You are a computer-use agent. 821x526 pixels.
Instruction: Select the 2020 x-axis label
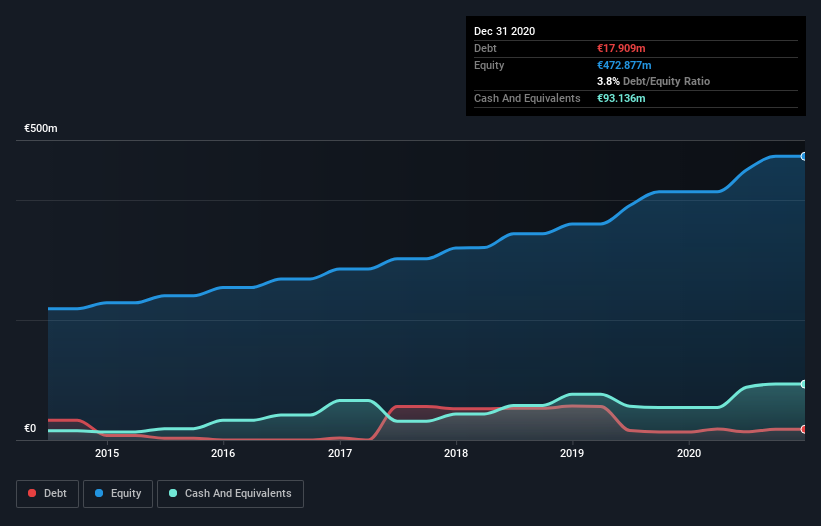point(689,453)
